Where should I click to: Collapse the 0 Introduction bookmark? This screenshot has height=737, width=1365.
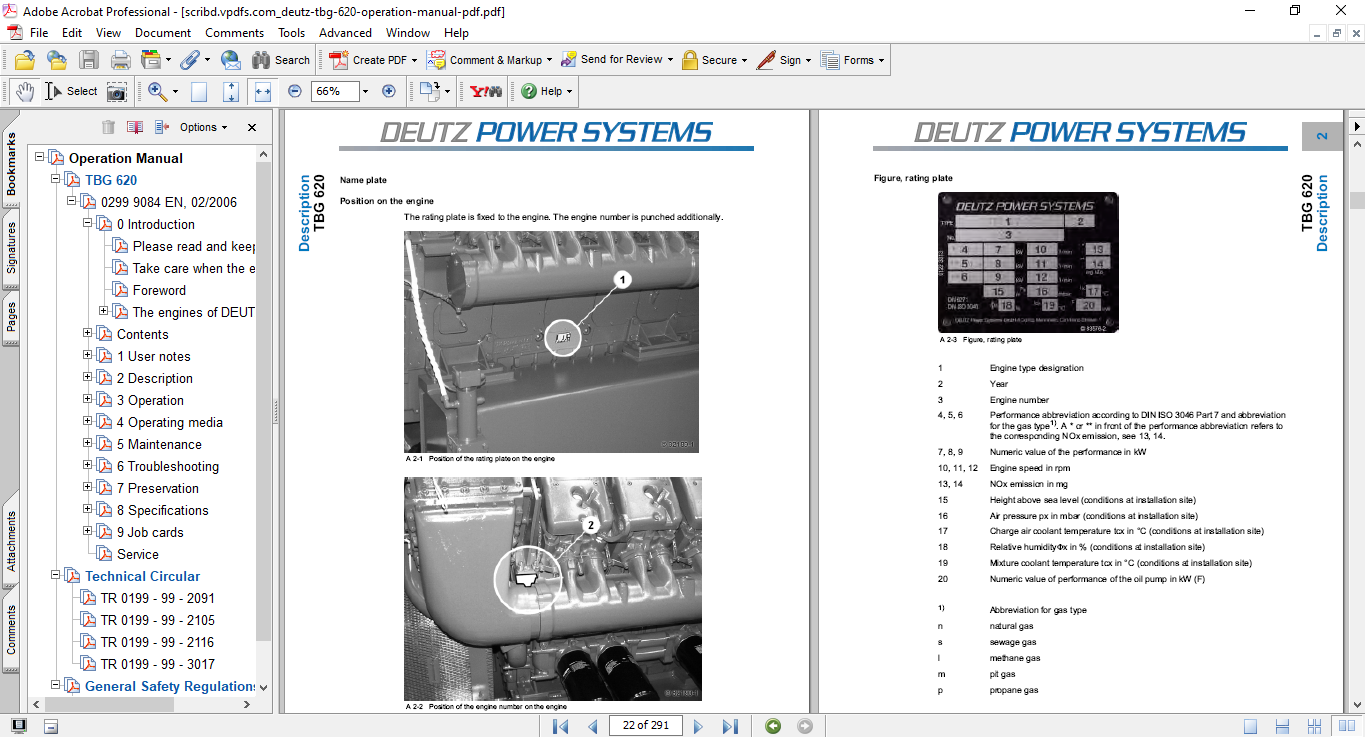[x=89, y=224]
